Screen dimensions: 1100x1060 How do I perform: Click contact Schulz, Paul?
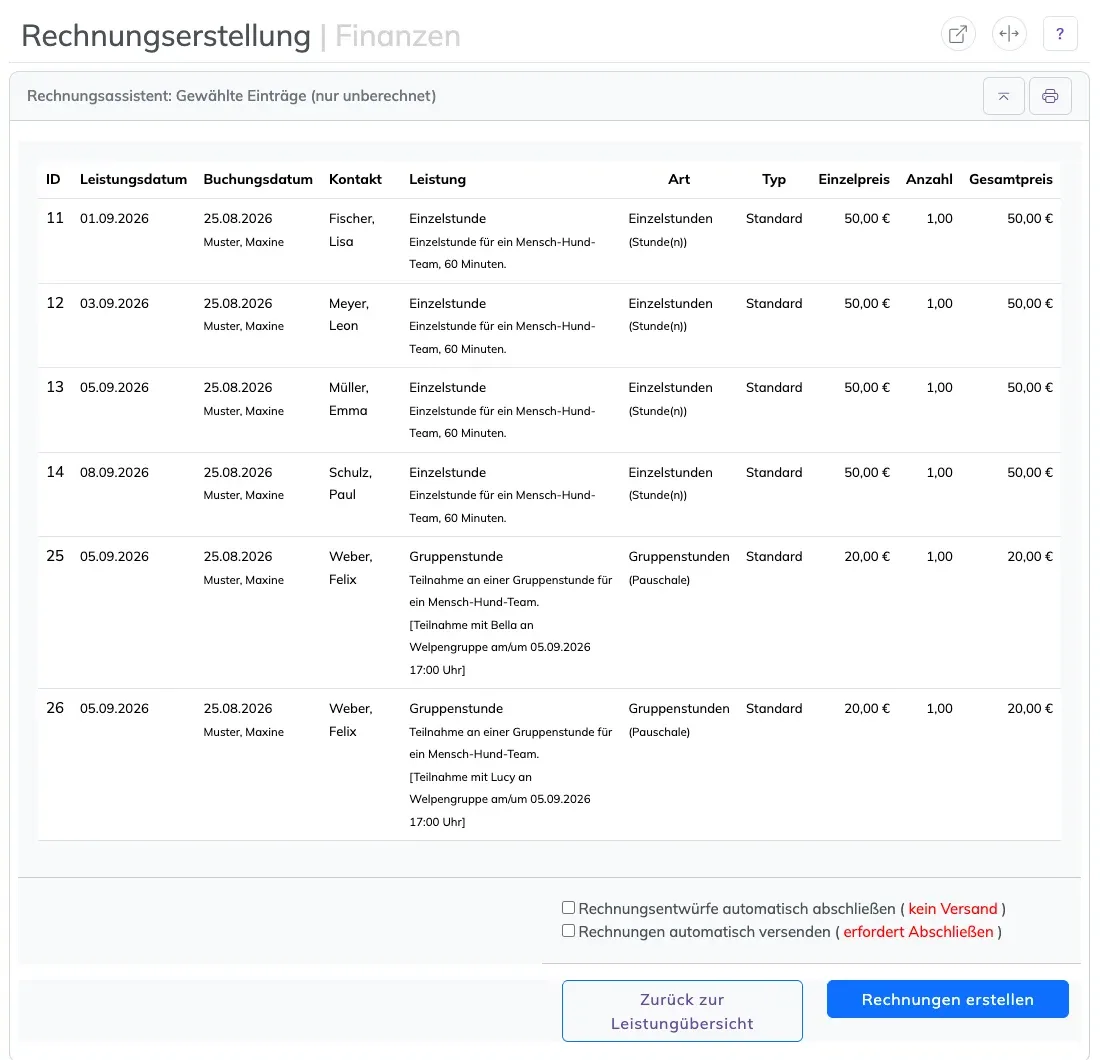(x=350, y=483)
